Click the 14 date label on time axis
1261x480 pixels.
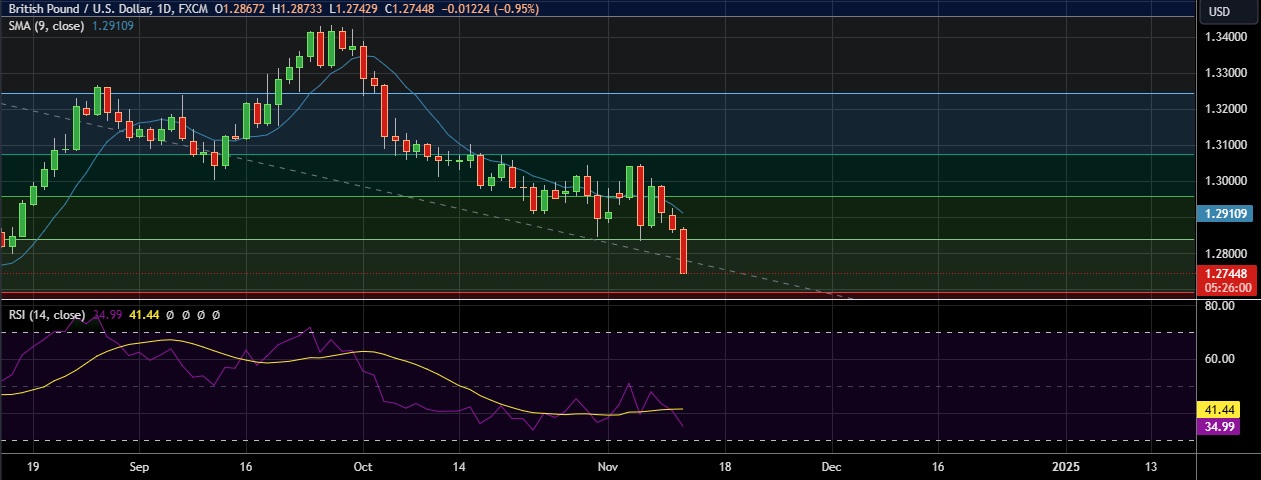(459, 467)
